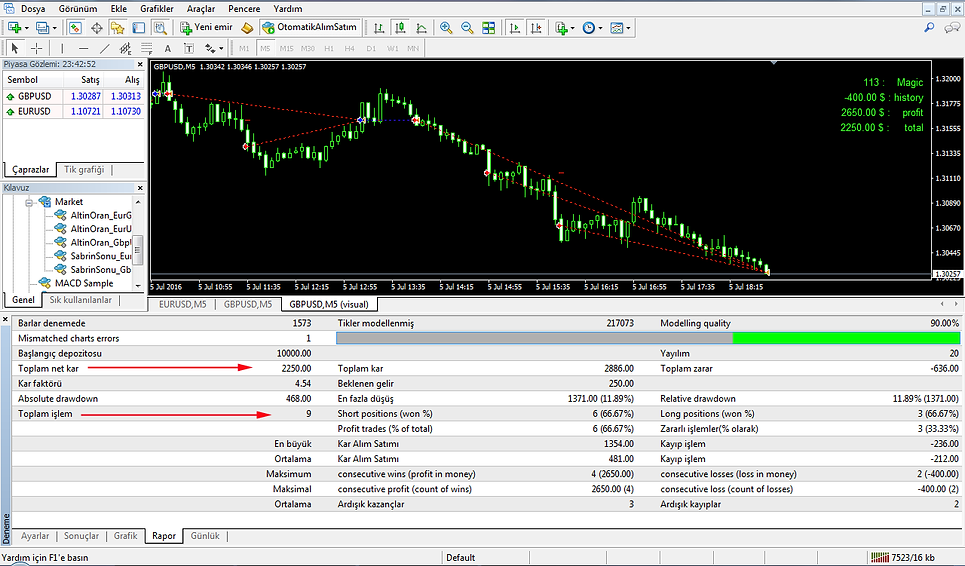Toggle the Strategy Tester magnifier icon
The width and height of the screenshot is (965, 566).
click(160, 28)
